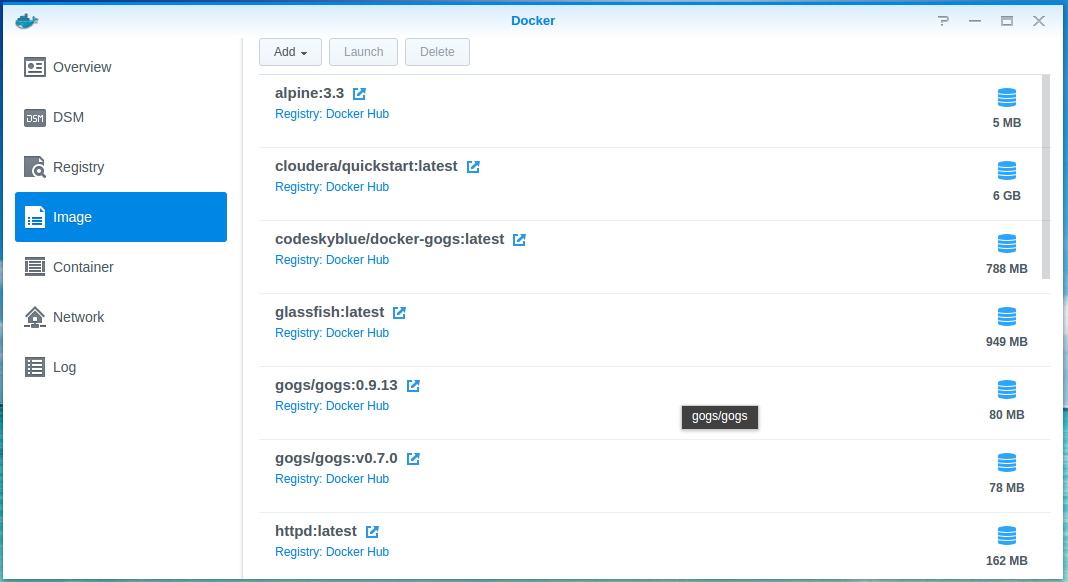Select the gogs/gogs:v0.7.0 image name
Image resolution: width=1068 pixels, height=582 pixels.
pyautogui.click(x=336, y=457)
